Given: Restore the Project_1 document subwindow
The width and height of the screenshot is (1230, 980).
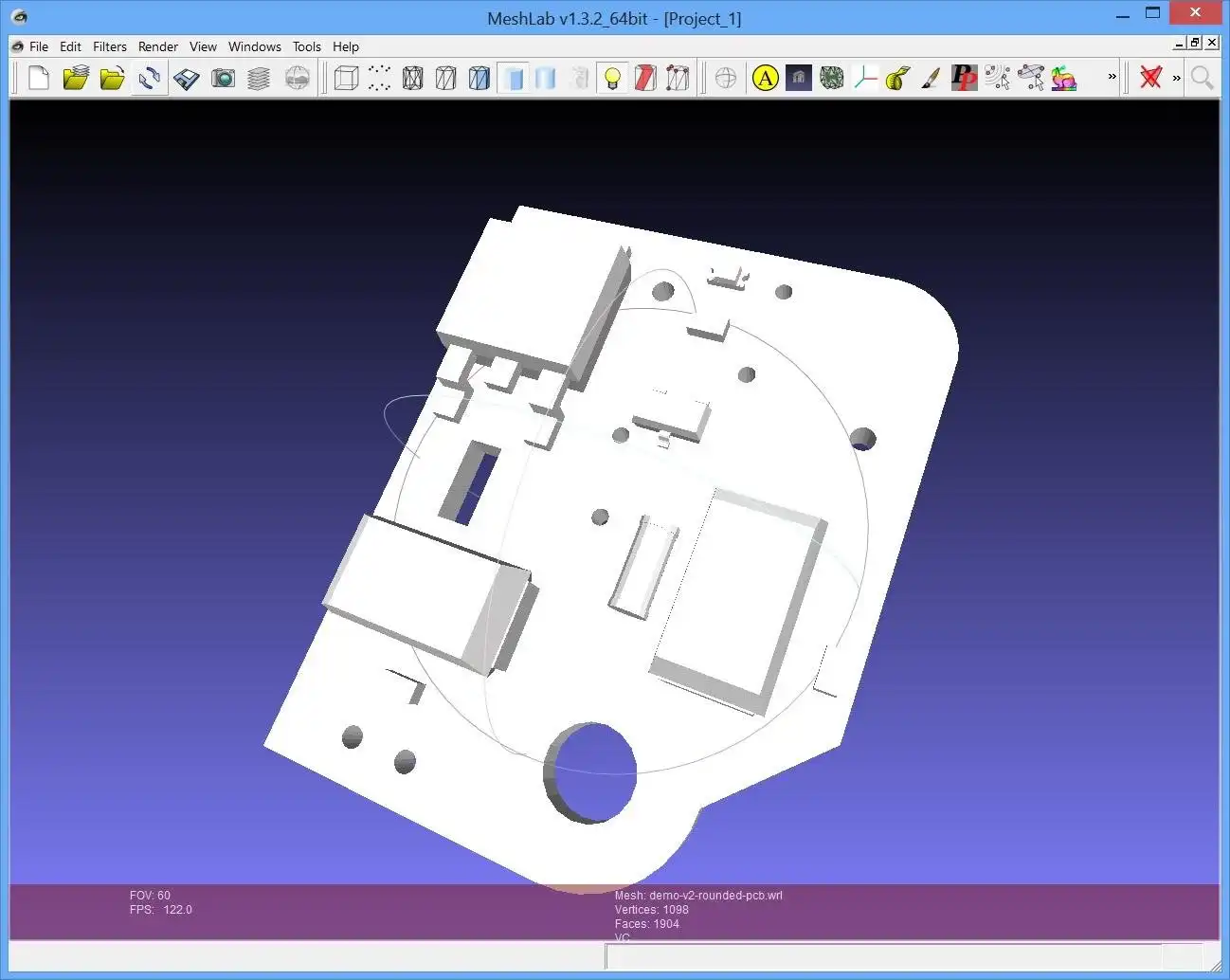Looking at the screenshot, I should pos(1195,43).
